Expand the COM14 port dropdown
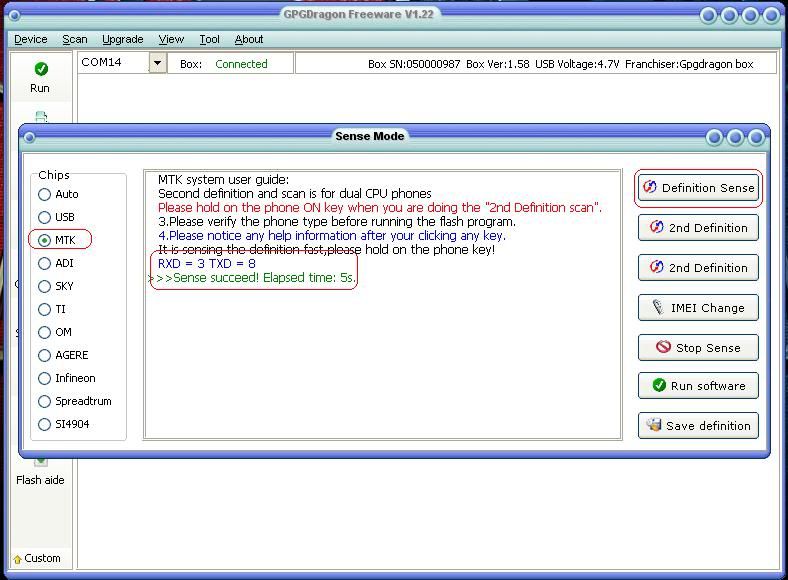Screen dimensions: 788x580 [x=157, y=63]
